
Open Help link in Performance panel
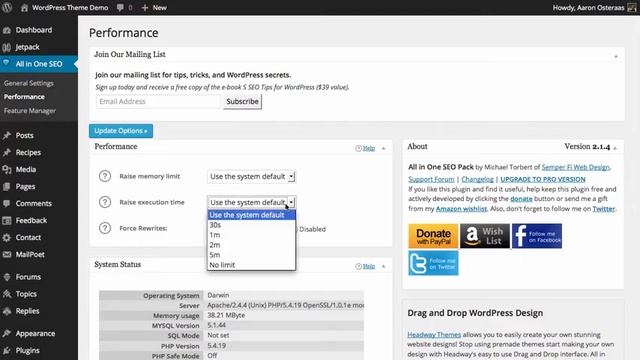point(369,148)
